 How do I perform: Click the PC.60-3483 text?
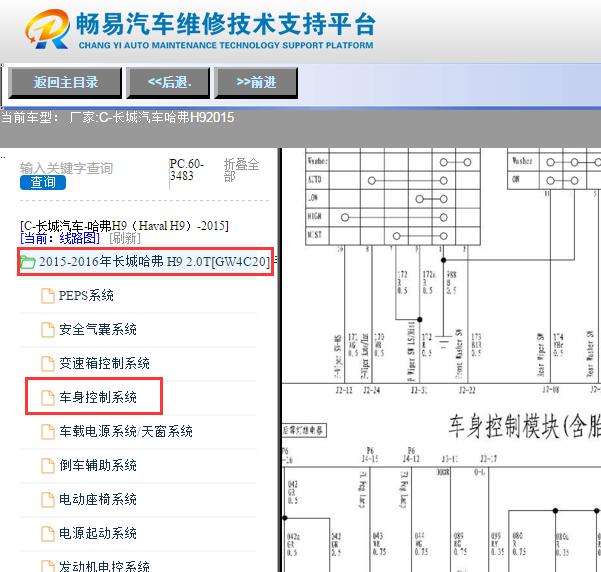point(187,169)
